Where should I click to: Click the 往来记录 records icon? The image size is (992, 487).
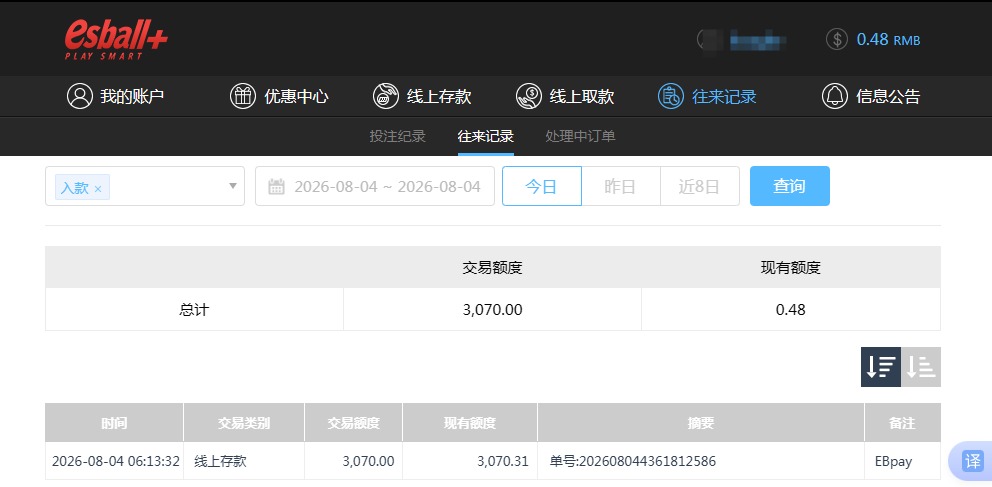tap(671, 96)
